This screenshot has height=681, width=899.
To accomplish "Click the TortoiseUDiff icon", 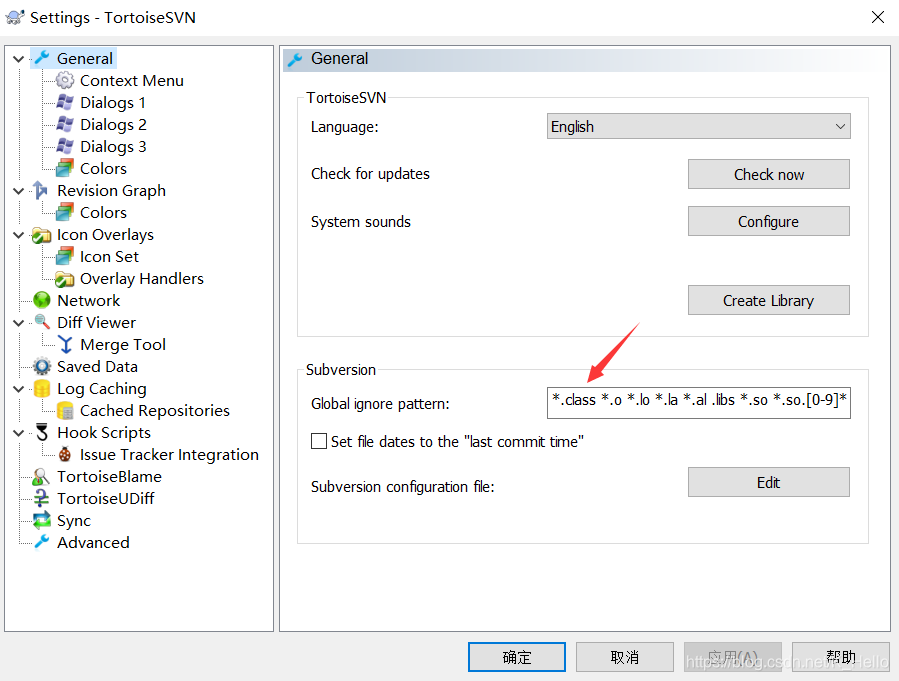I will [41, 498].
